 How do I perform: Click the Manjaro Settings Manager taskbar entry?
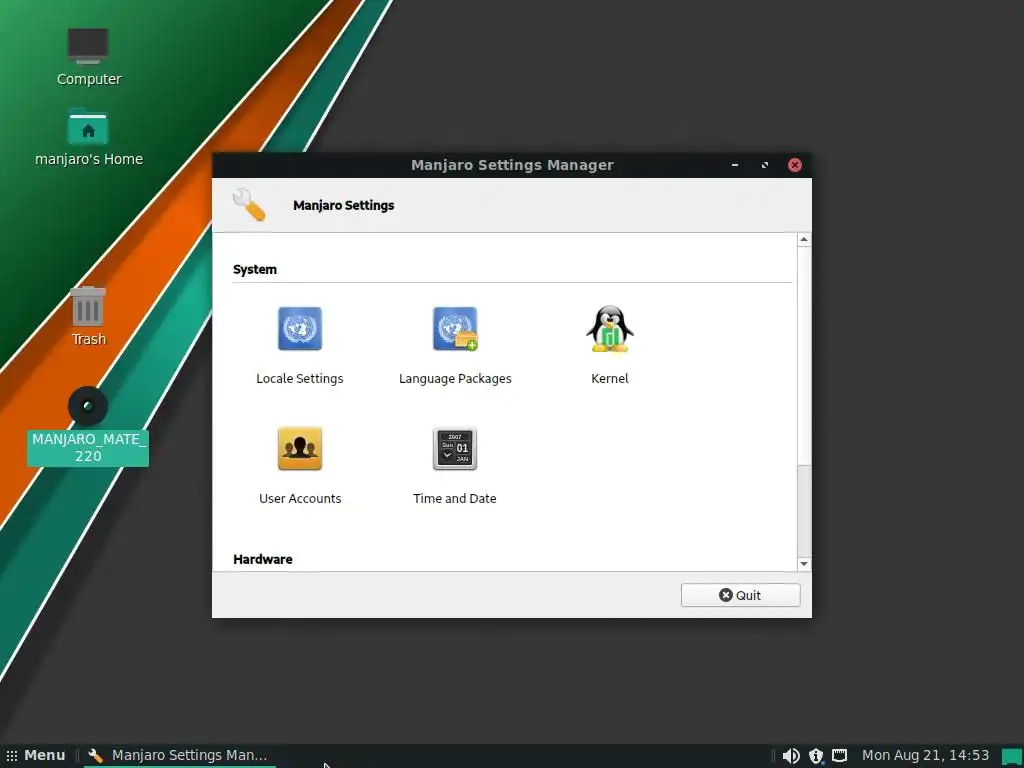click(178, 756)
